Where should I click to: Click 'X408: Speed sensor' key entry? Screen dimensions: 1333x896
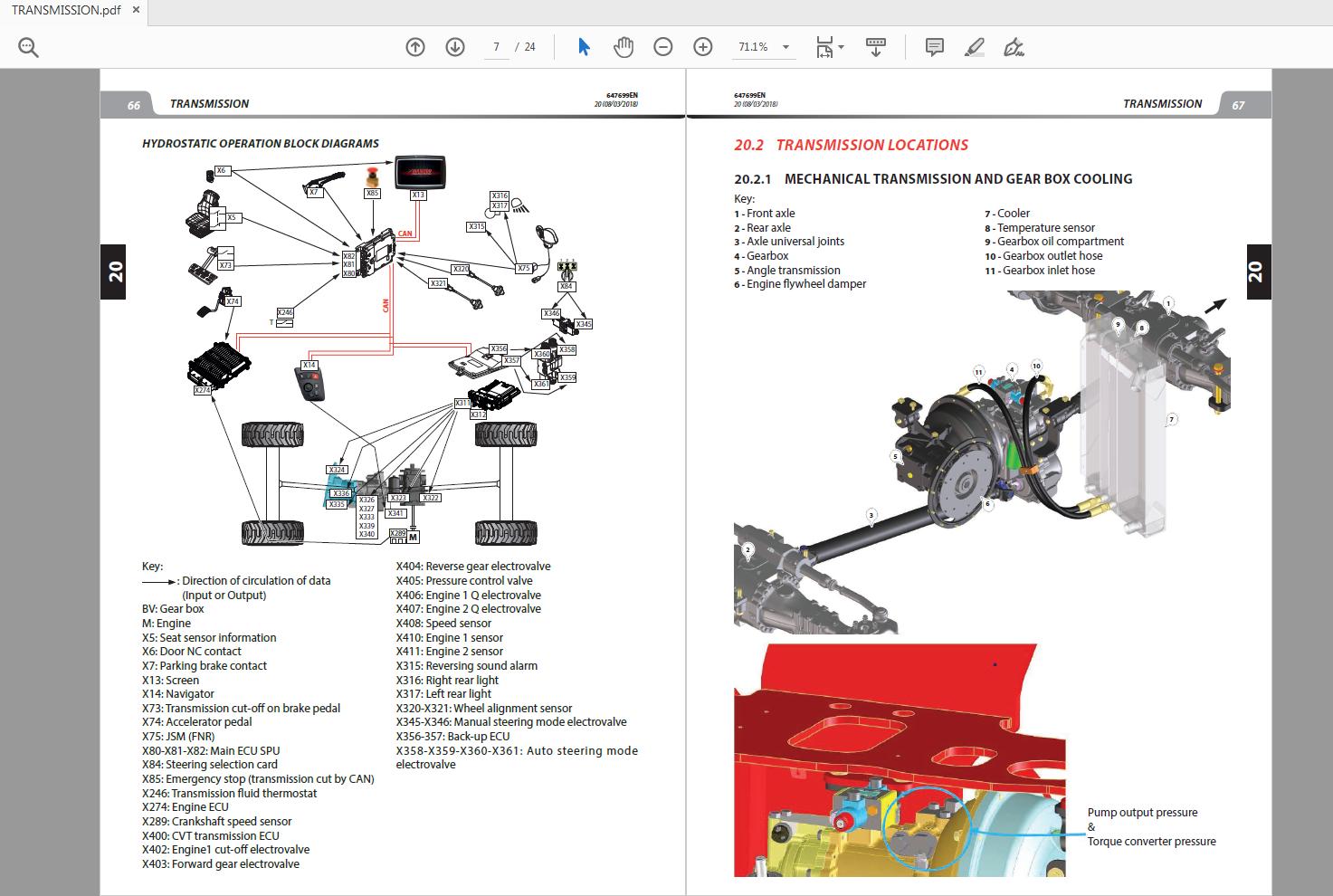[443, 623]
